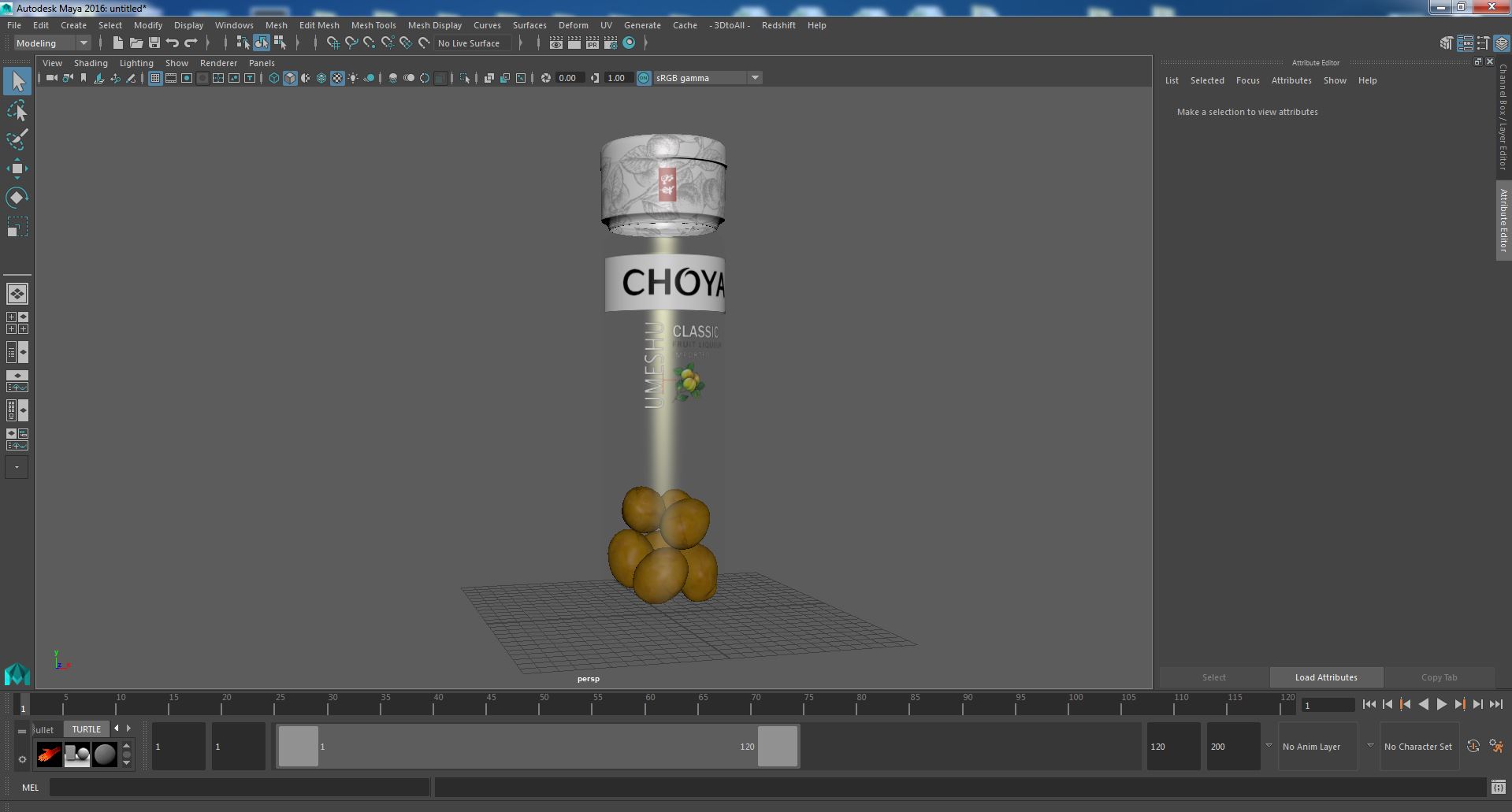Undo the last action

pyautogui.click(x=173, y=43)
